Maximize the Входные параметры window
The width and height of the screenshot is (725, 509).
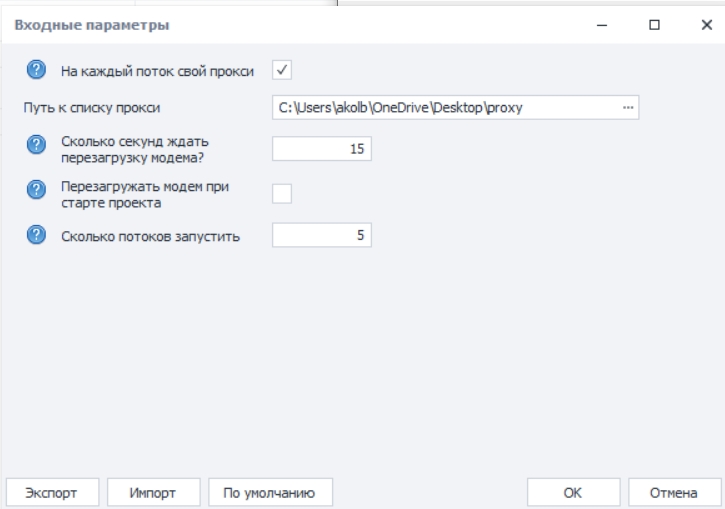pos(654,25)
